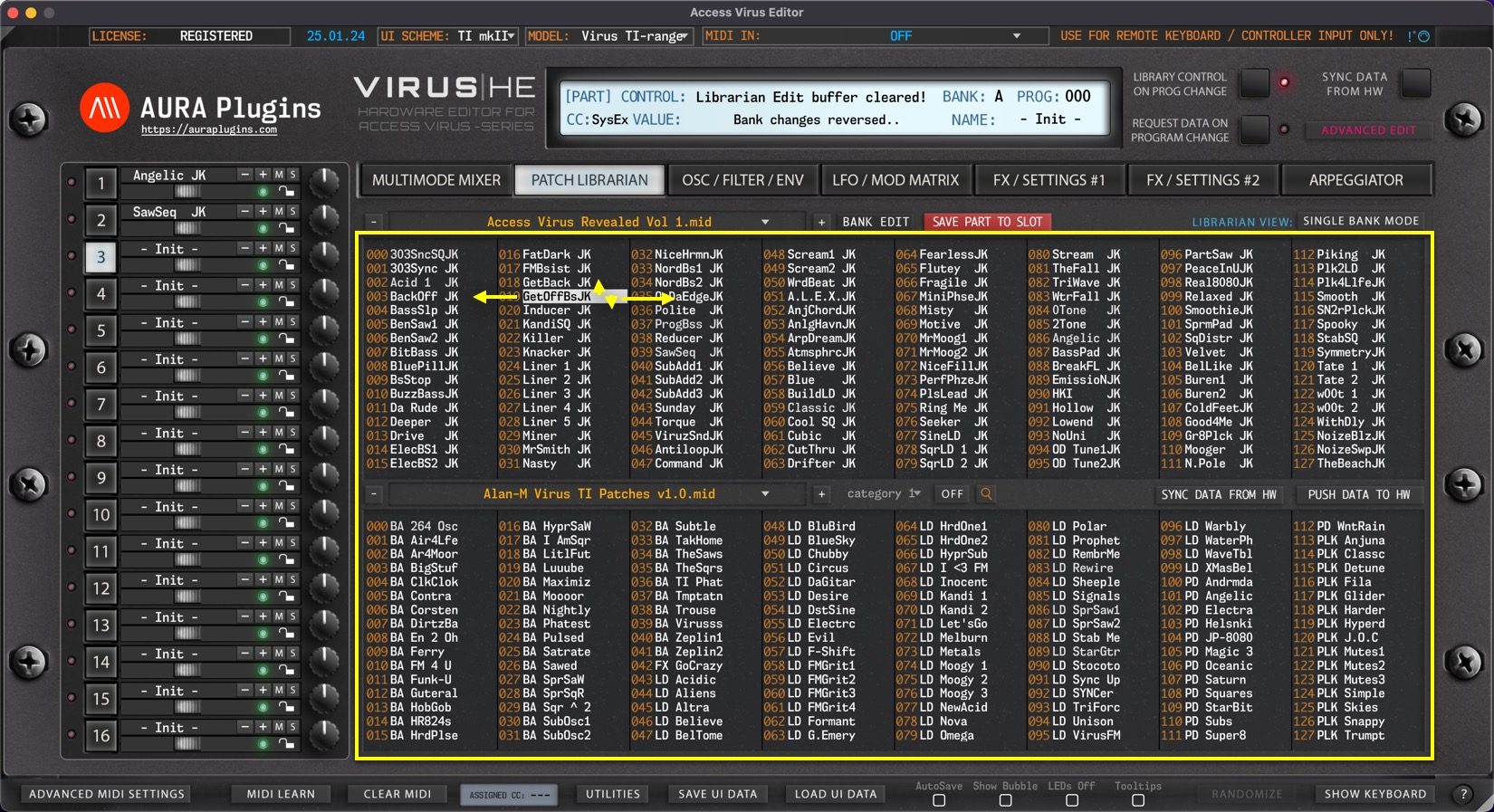The image size is (1494, 812).
Task: Toggle Library Control on Prog Change
Action: tap(1254, 83)
